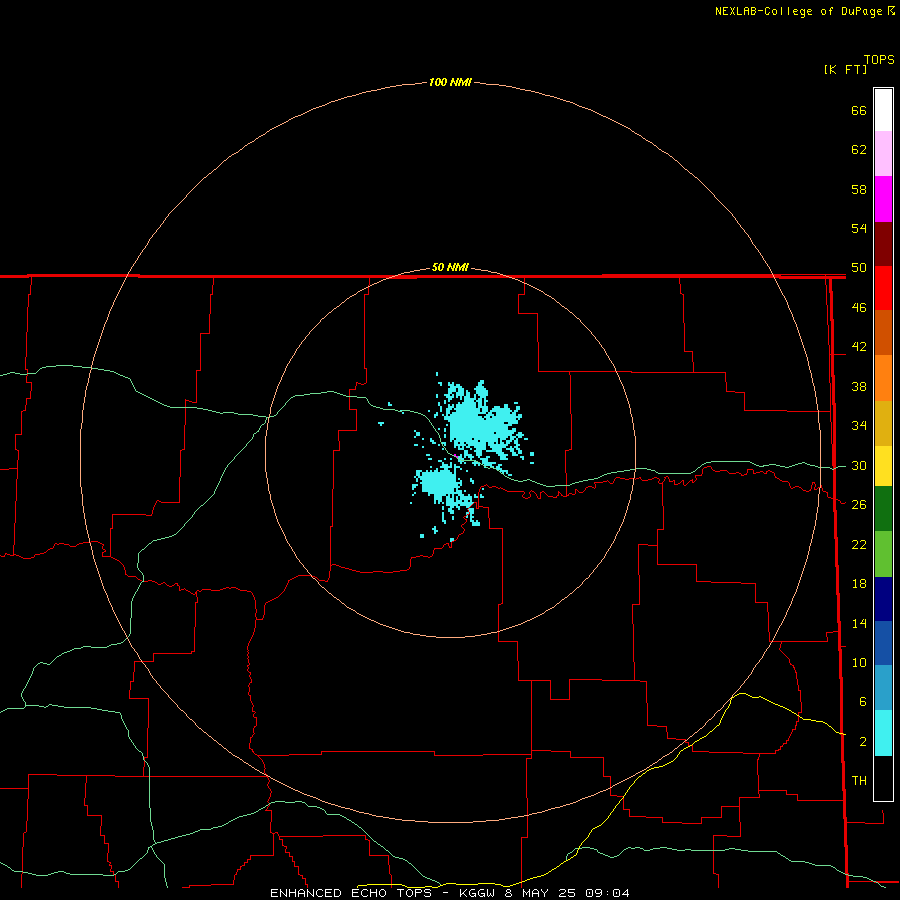This screenshot has height=900, width=900.
Task: Click the NEXLAB-College of DuPage text
Action: [799, 11]
